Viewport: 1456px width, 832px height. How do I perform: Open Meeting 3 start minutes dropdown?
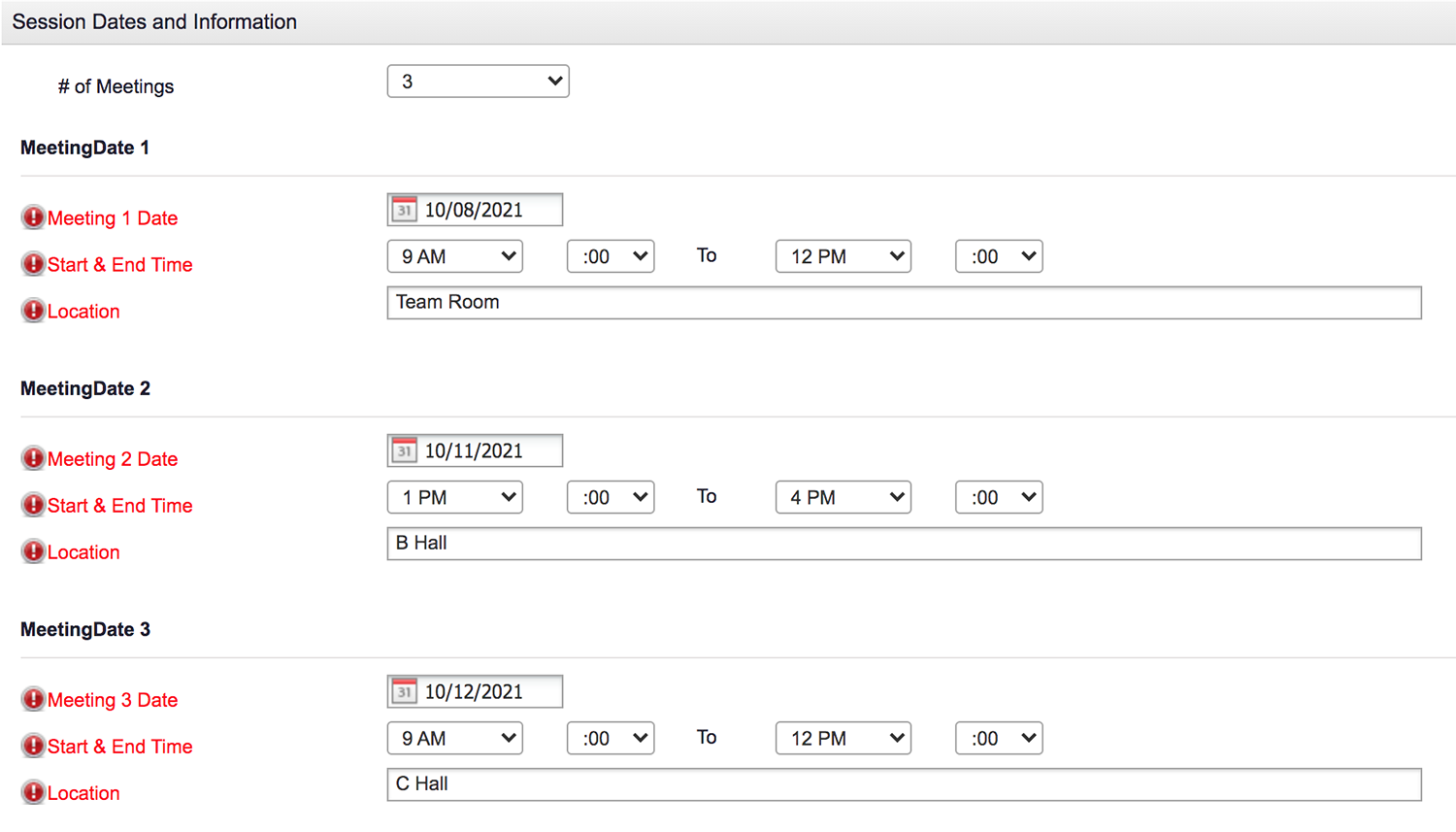(x=611, y=738)
